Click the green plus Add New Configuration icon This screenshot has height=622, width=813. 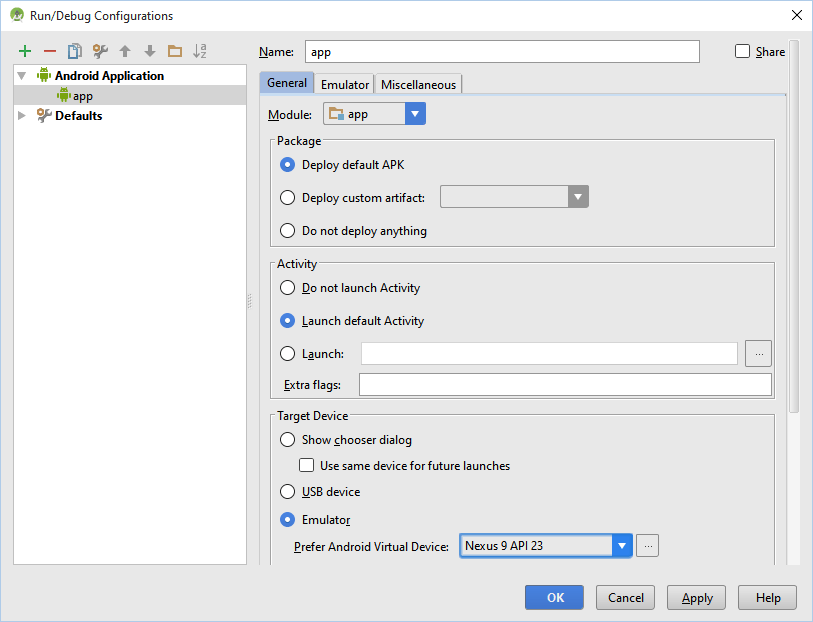tap(25, 51)
